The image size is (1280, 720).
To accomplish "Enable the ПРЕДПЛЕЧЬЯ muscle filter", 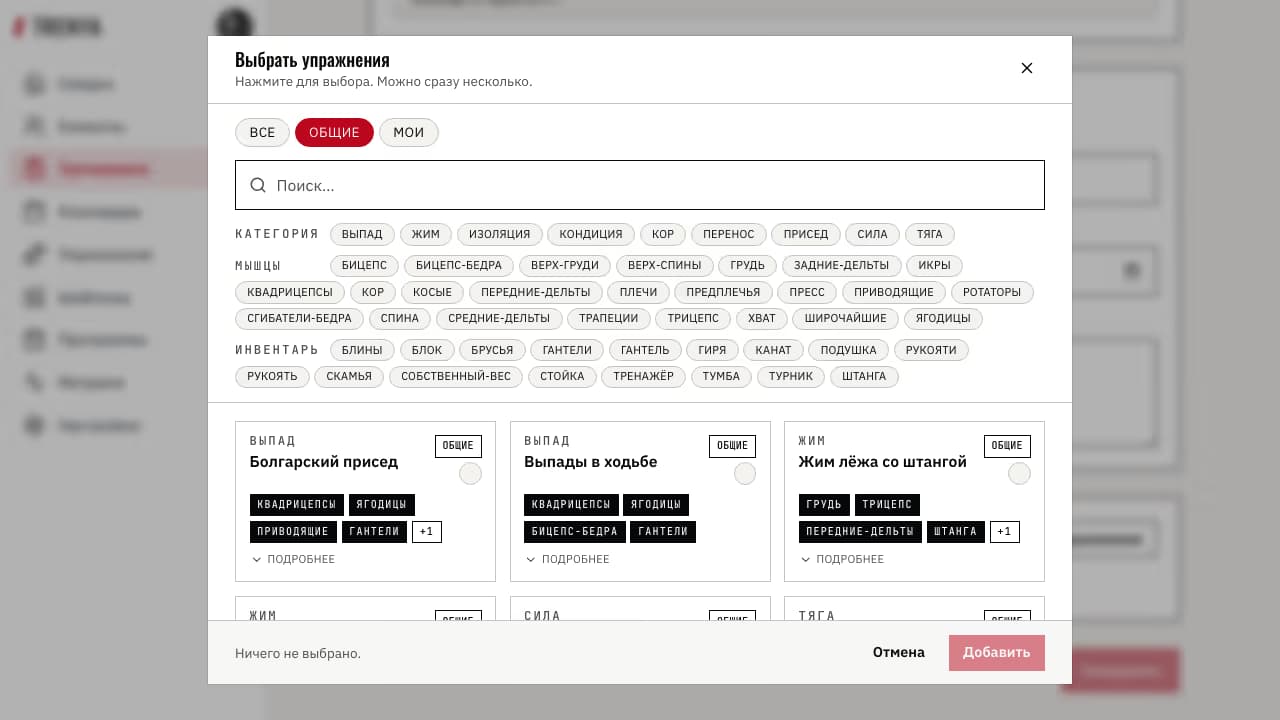I will click(723, 292).
